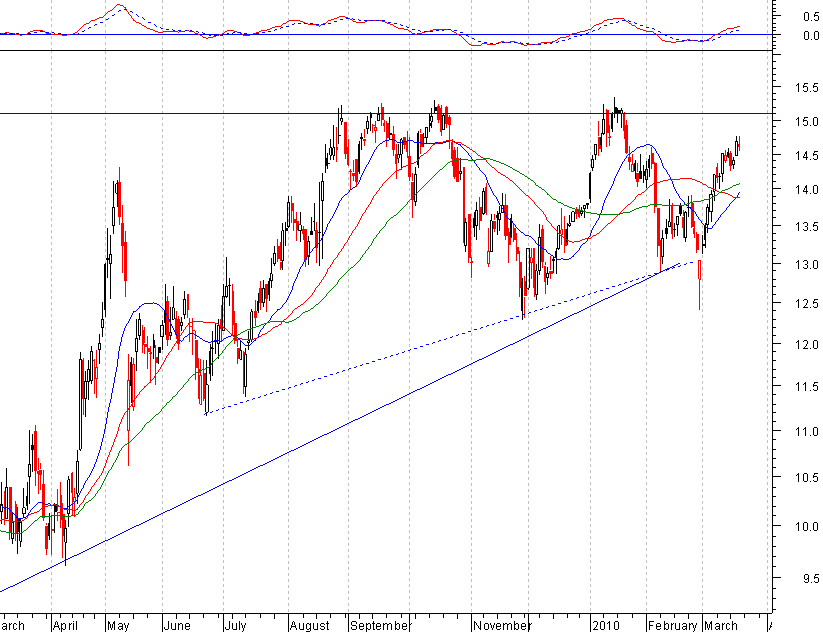The height and width of the screenshot is (632, 823).
Task: Select the 15.0 price axis value
Action: pyautogui.click(x=807, y=121)
